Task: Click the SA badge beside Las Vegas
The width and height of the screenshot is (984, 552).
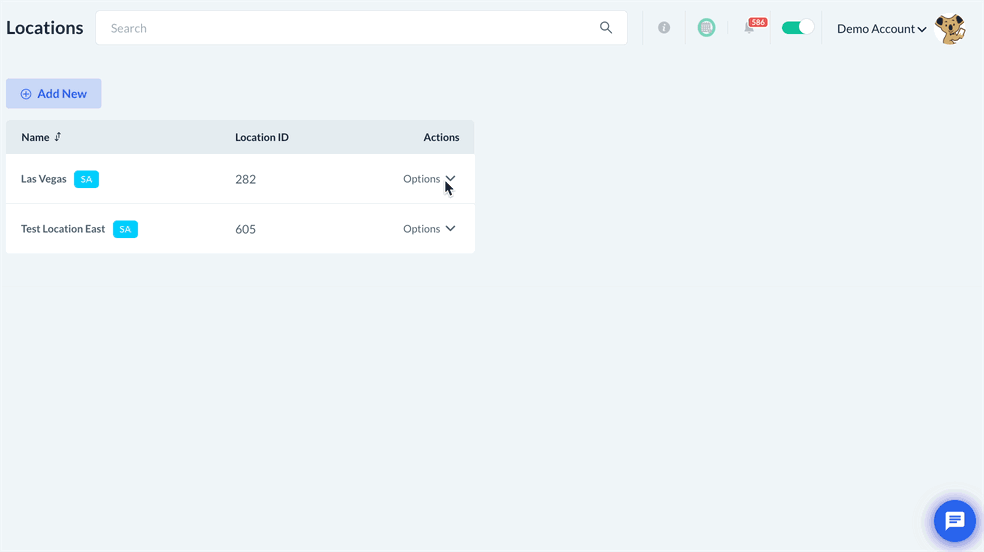Action: (x=87, y=179)
